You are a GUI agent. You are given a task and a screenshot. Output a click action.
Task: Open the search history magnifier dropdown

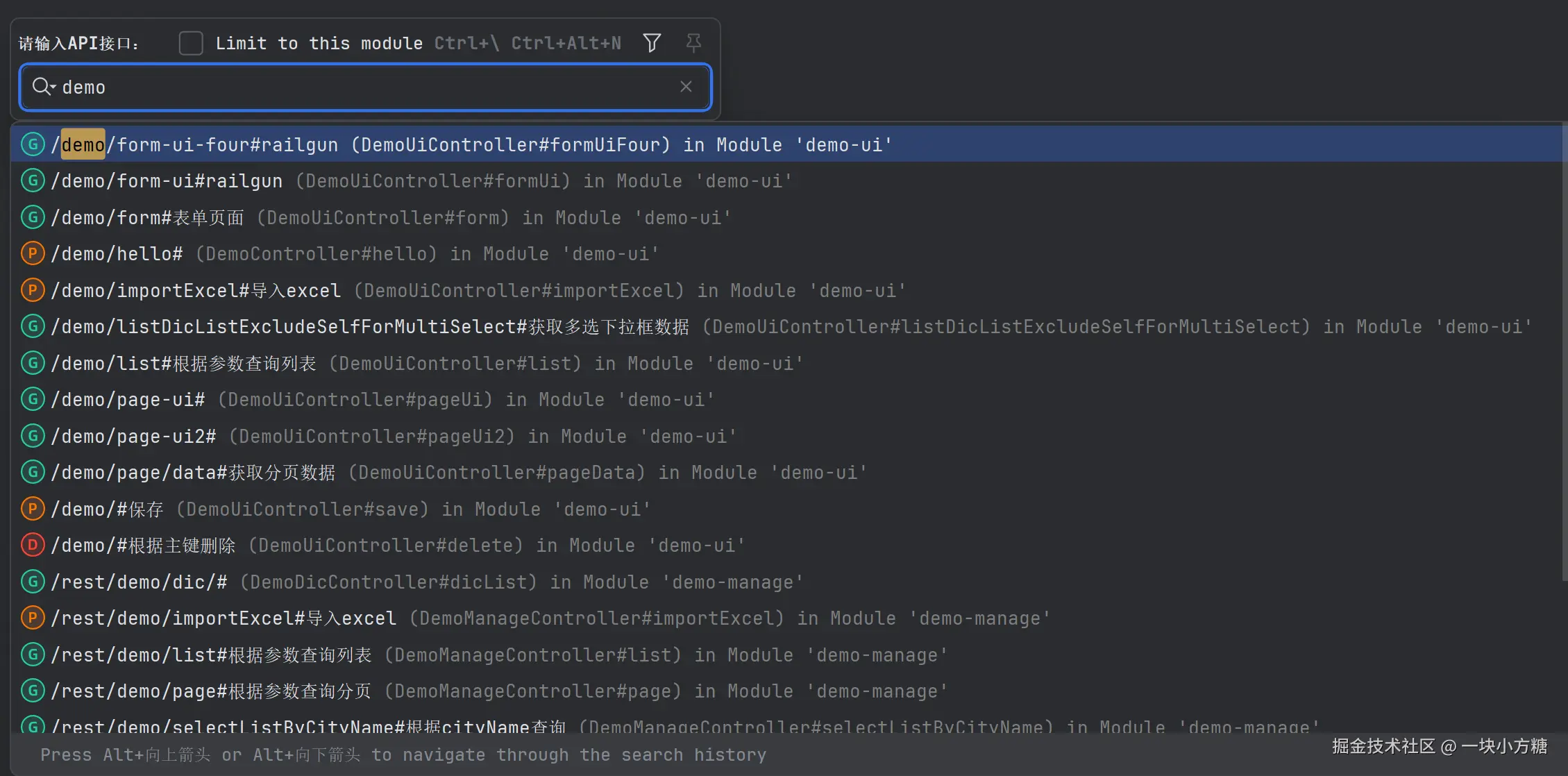(x=43, y=87)
